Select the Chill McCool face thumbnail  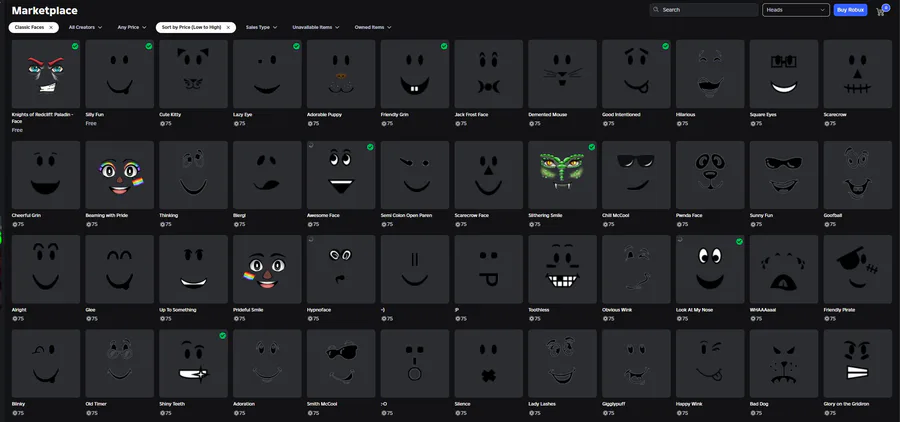(636, 175)
